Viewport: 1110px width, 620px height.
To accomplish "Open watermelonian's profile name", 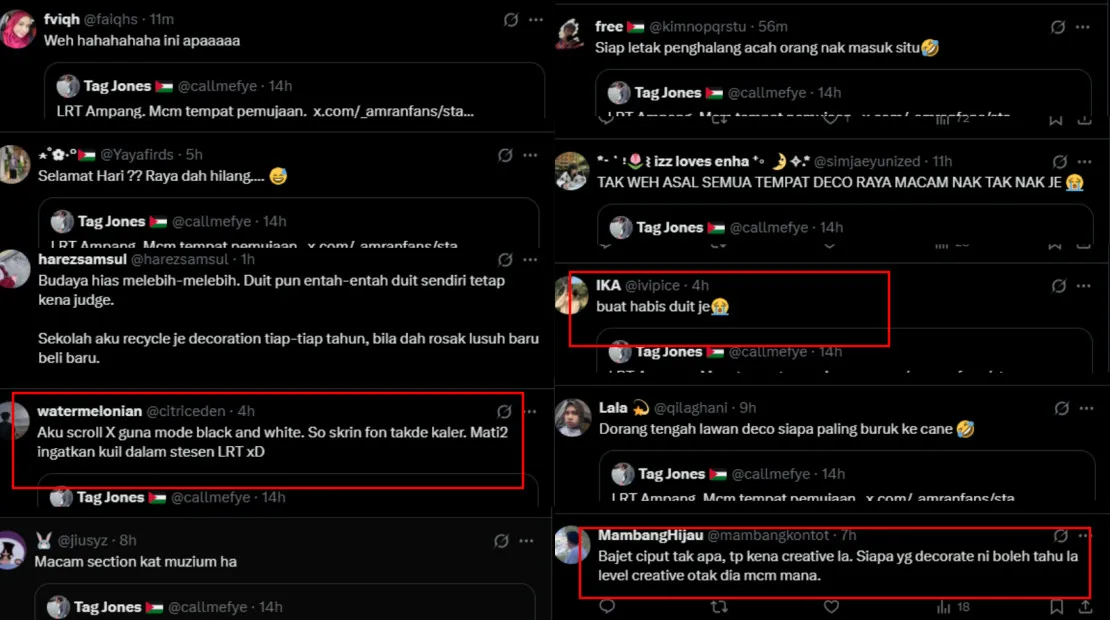I will coord(89,411).
